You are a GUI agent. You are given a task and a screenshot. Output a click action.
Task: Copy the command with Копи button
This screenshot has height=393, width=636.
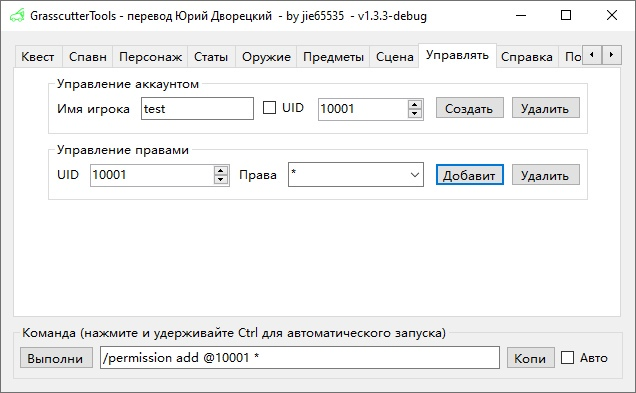(531, 358)
